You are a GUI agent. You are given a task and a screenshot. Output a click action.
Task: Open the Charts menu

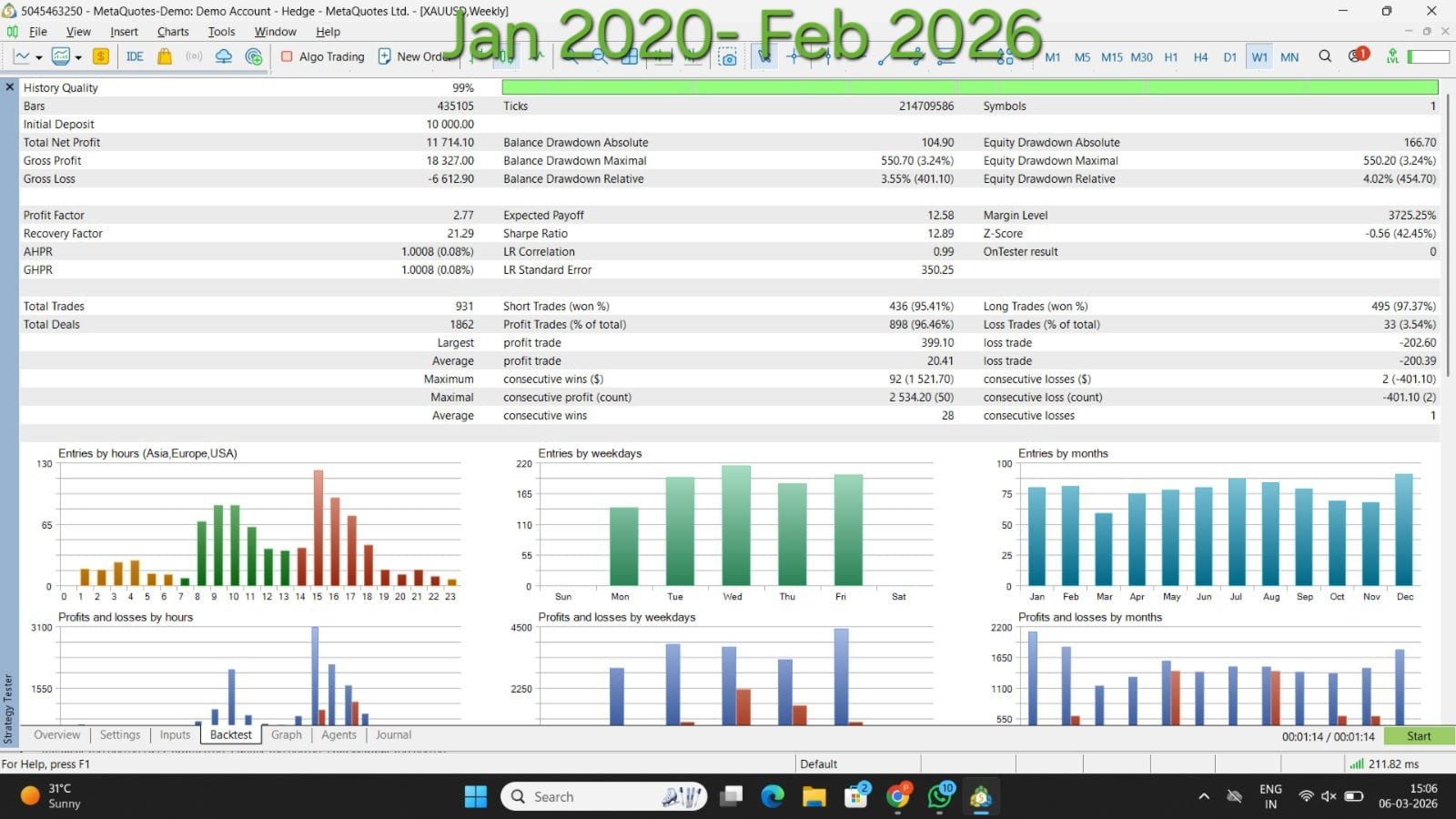pos(173,32)
